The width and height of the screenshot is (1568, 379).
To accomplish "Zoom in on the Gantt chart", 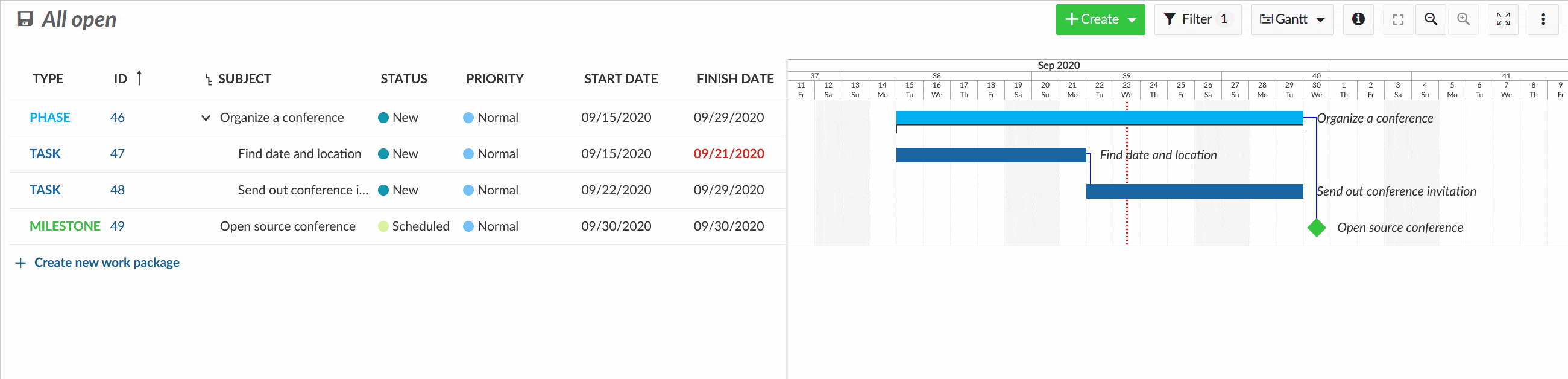I will click(1464, 19).
